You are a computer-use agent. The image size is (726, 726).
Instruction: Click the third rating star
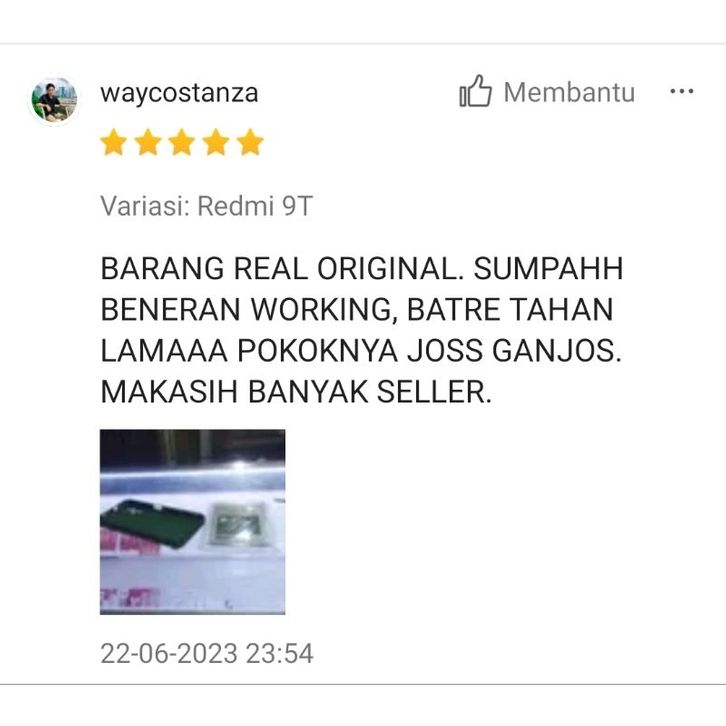click(x=182, y=142)
